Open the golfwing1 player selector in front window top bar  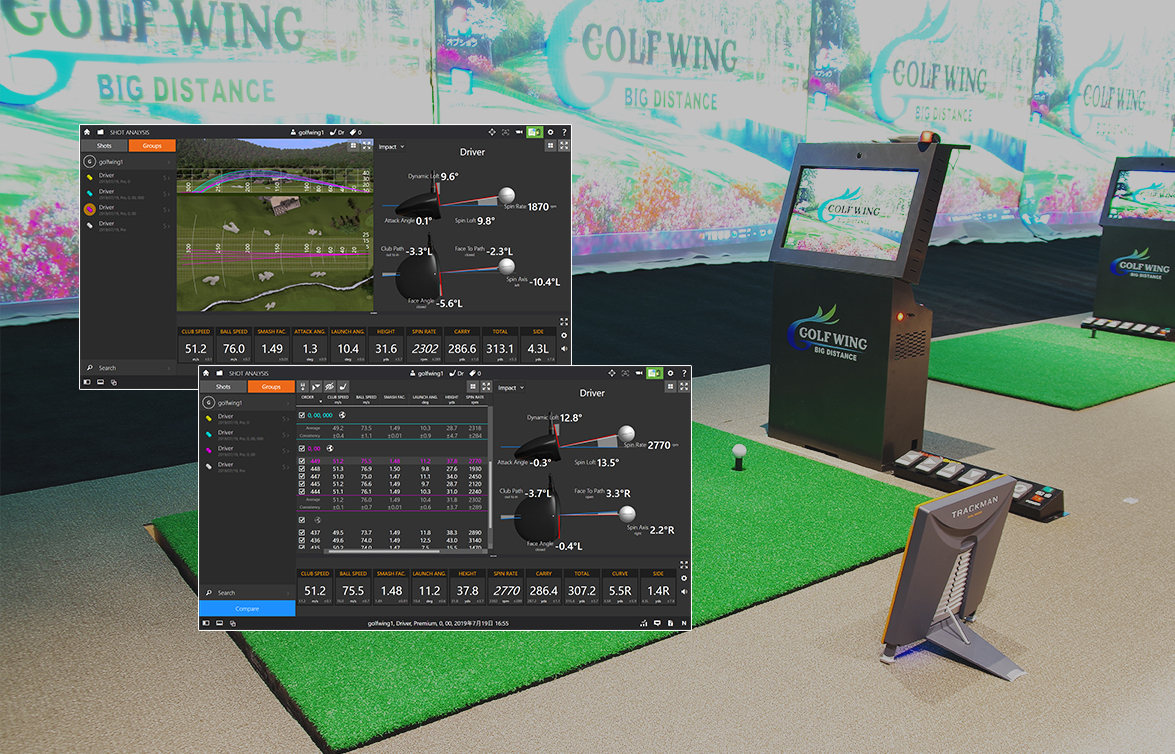(426, 373)
